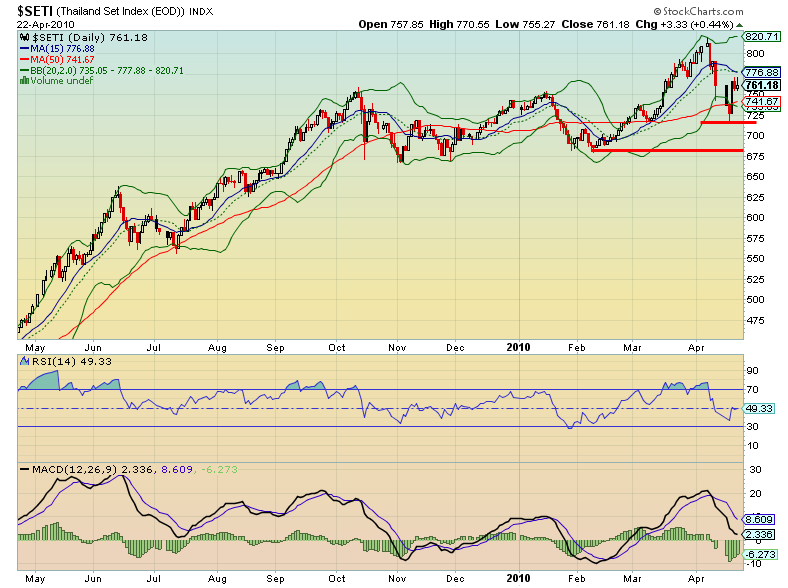The image size is (788, 588).
Task: Click the INDX exchange label
Action: point(201,12)
